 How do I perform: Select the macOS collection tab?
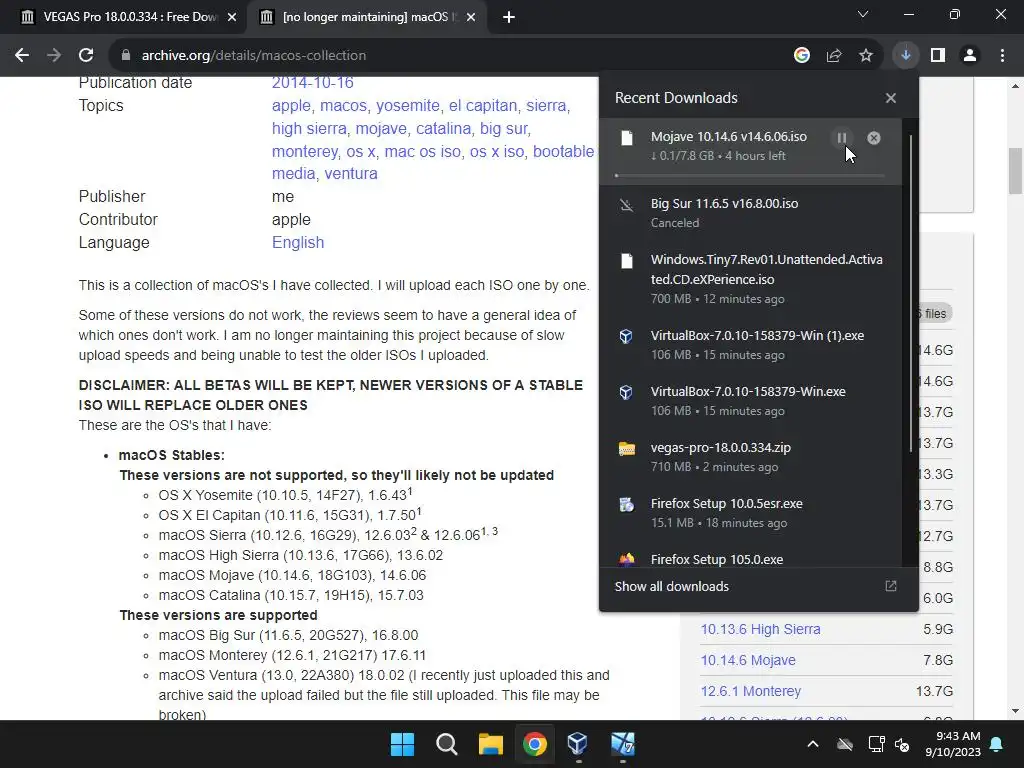tap(366, 17)
